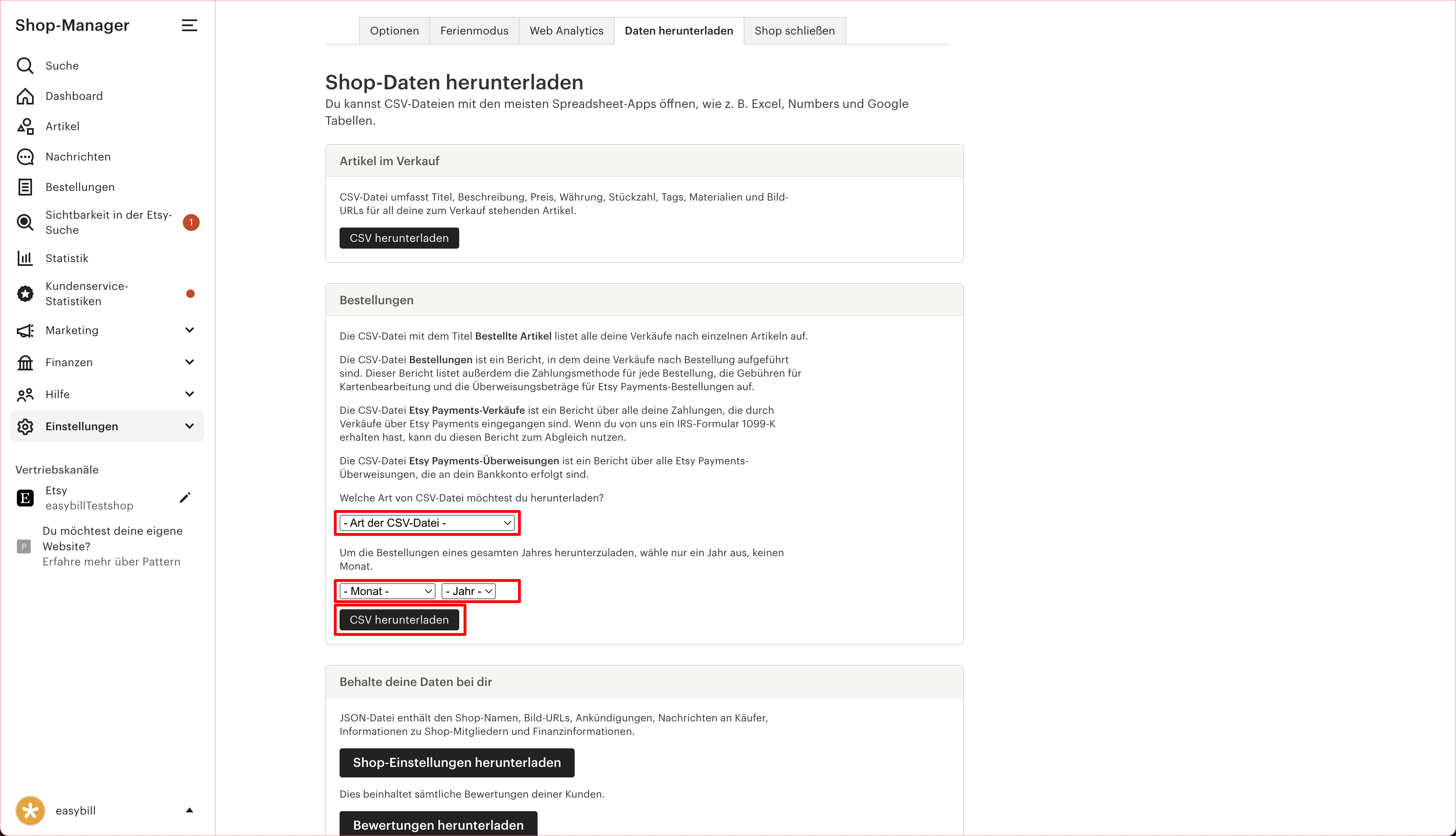Click the Artikel shapes icon

(25, 126)
